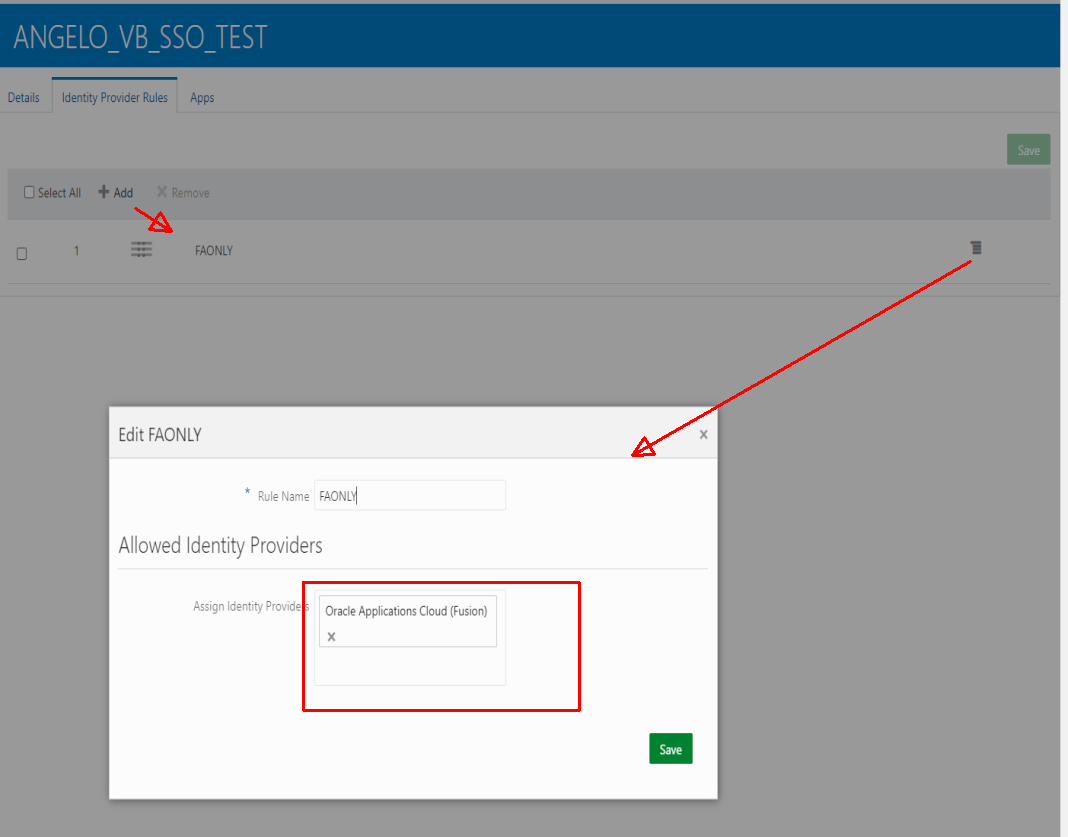Click the rule order number 1
The height and width of the screenshot is (837, 1068).
click(76, 251)
